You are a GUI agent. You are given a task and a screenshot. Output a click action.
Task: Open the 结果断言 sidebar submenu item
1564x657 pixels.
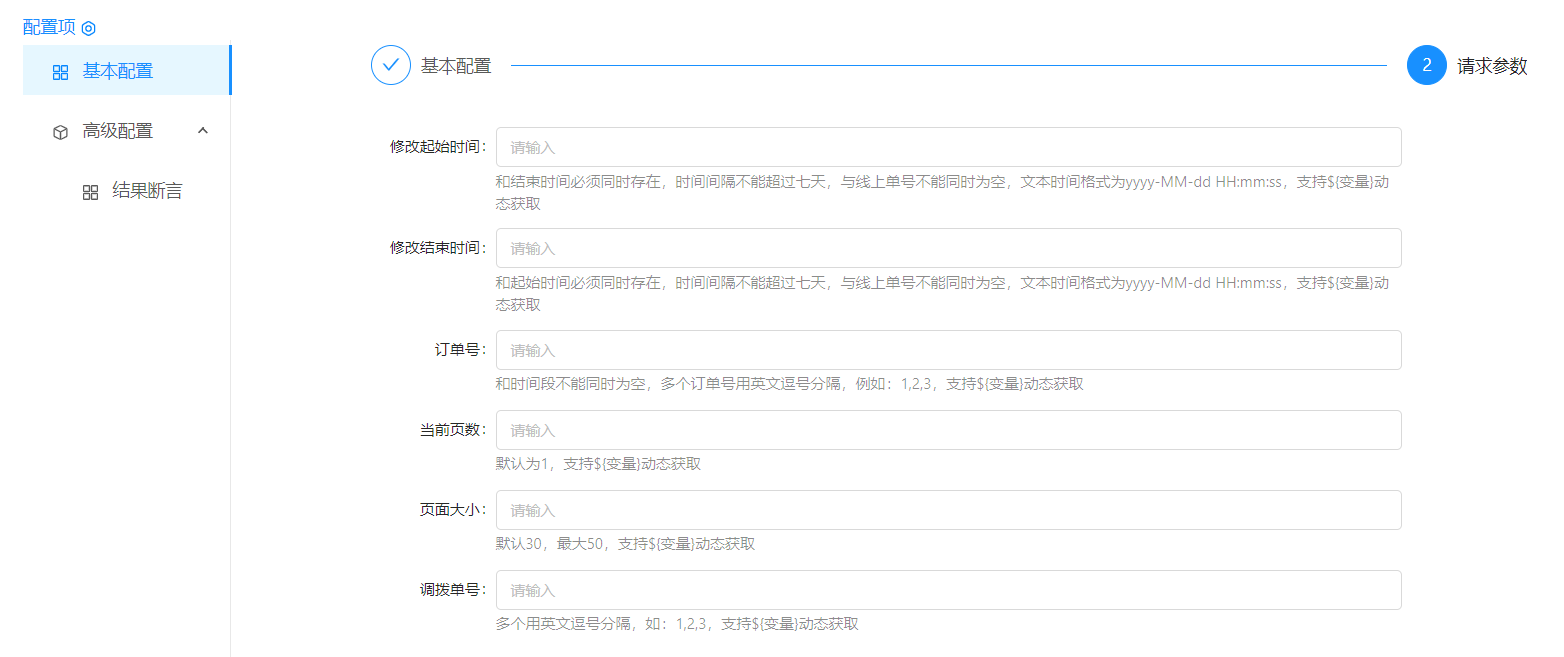[147, 191]
